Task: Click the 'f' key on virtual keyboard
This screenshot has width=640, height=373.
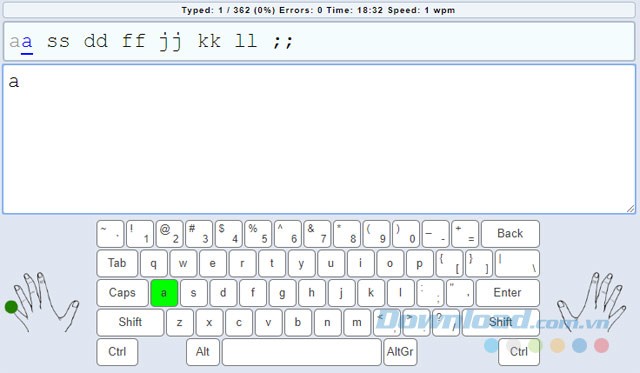Action: click(x=253, y=293)
